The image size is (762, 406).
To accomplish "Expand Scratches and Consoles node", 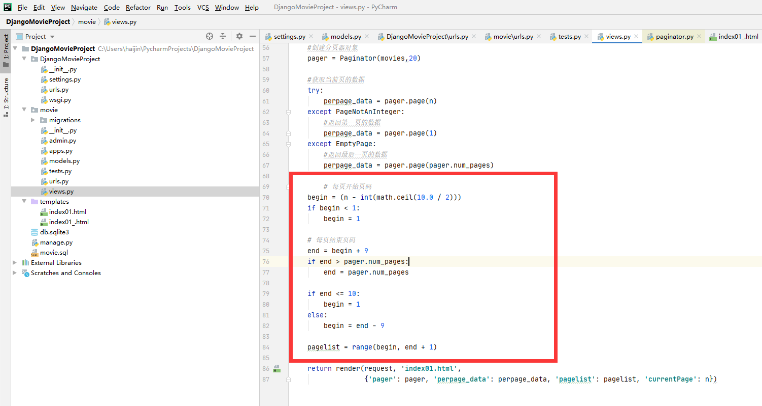I will coord(15,273).
